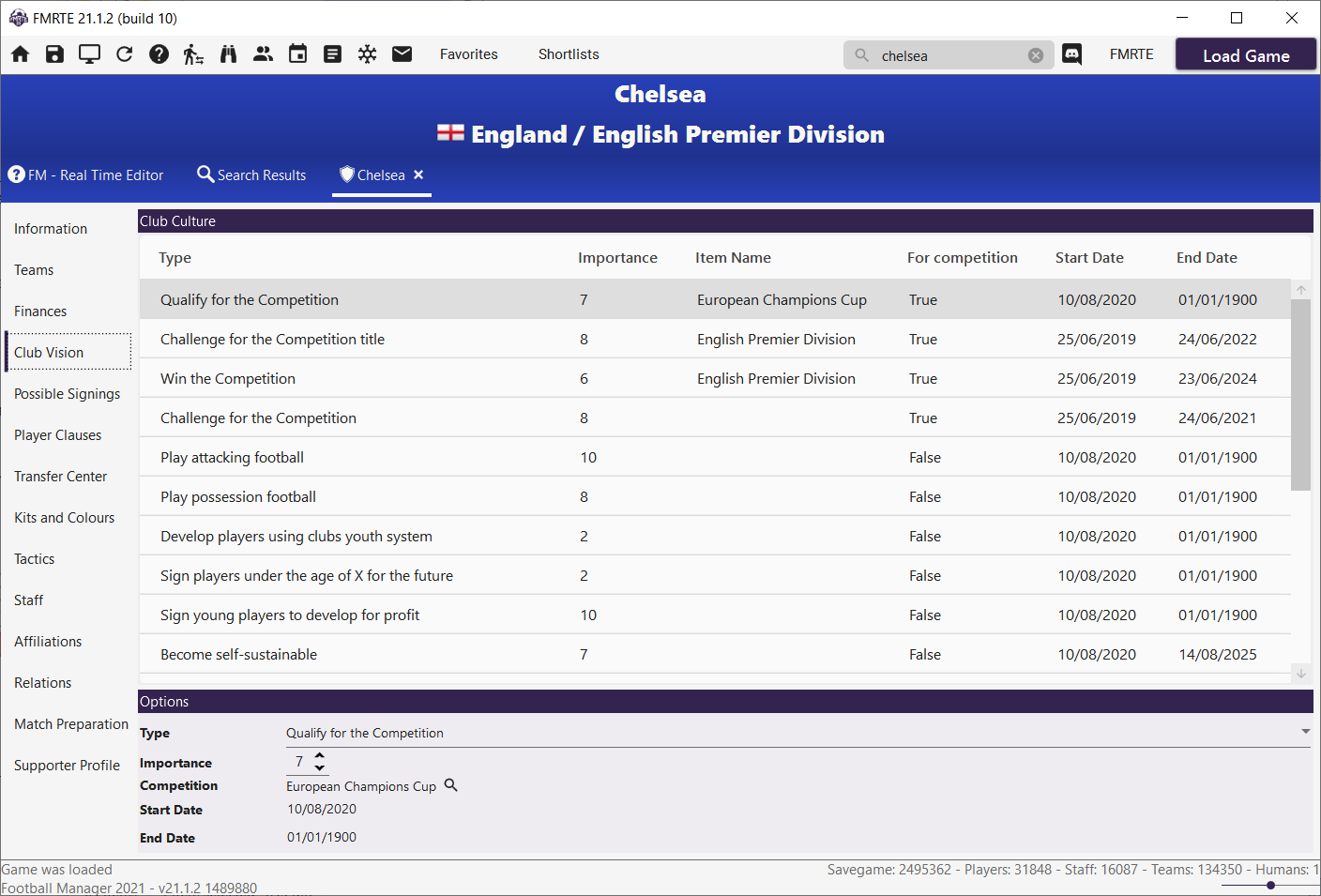Open Tactics sidebar section
The width and height of the screenshot is (1321, 896).
pos(35,559)
